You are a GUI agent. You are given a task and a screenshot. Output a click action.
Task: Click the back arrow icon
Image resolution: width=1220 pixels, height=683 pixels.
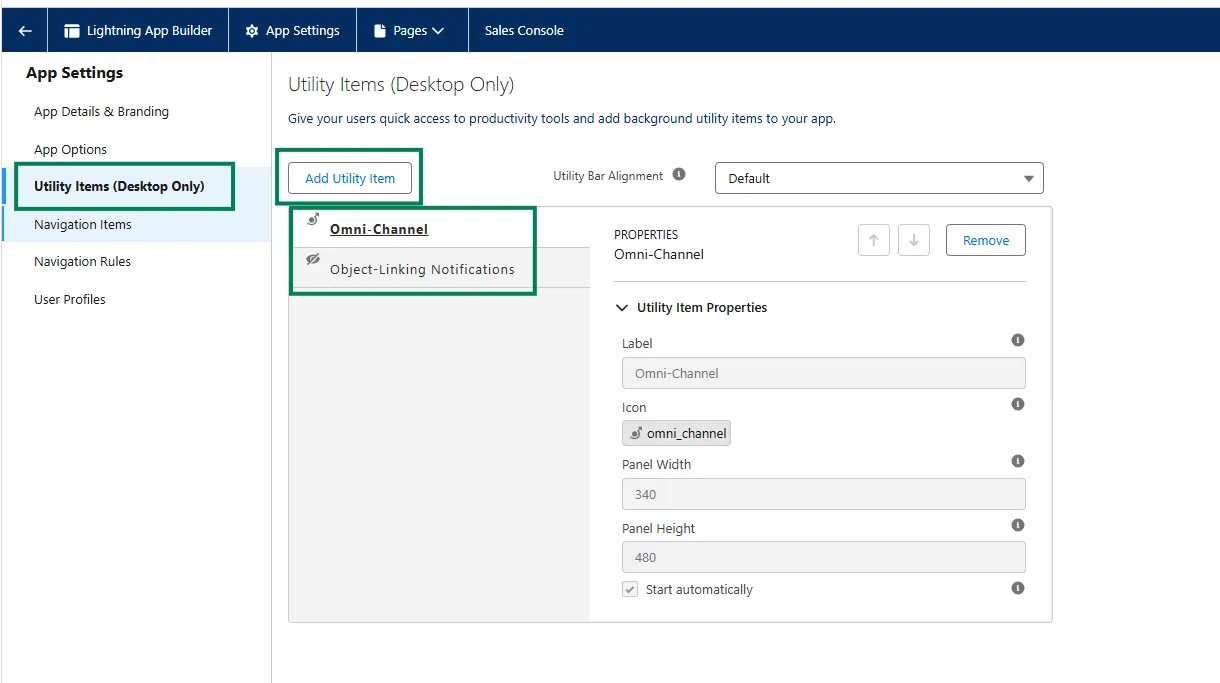(25, 31)
